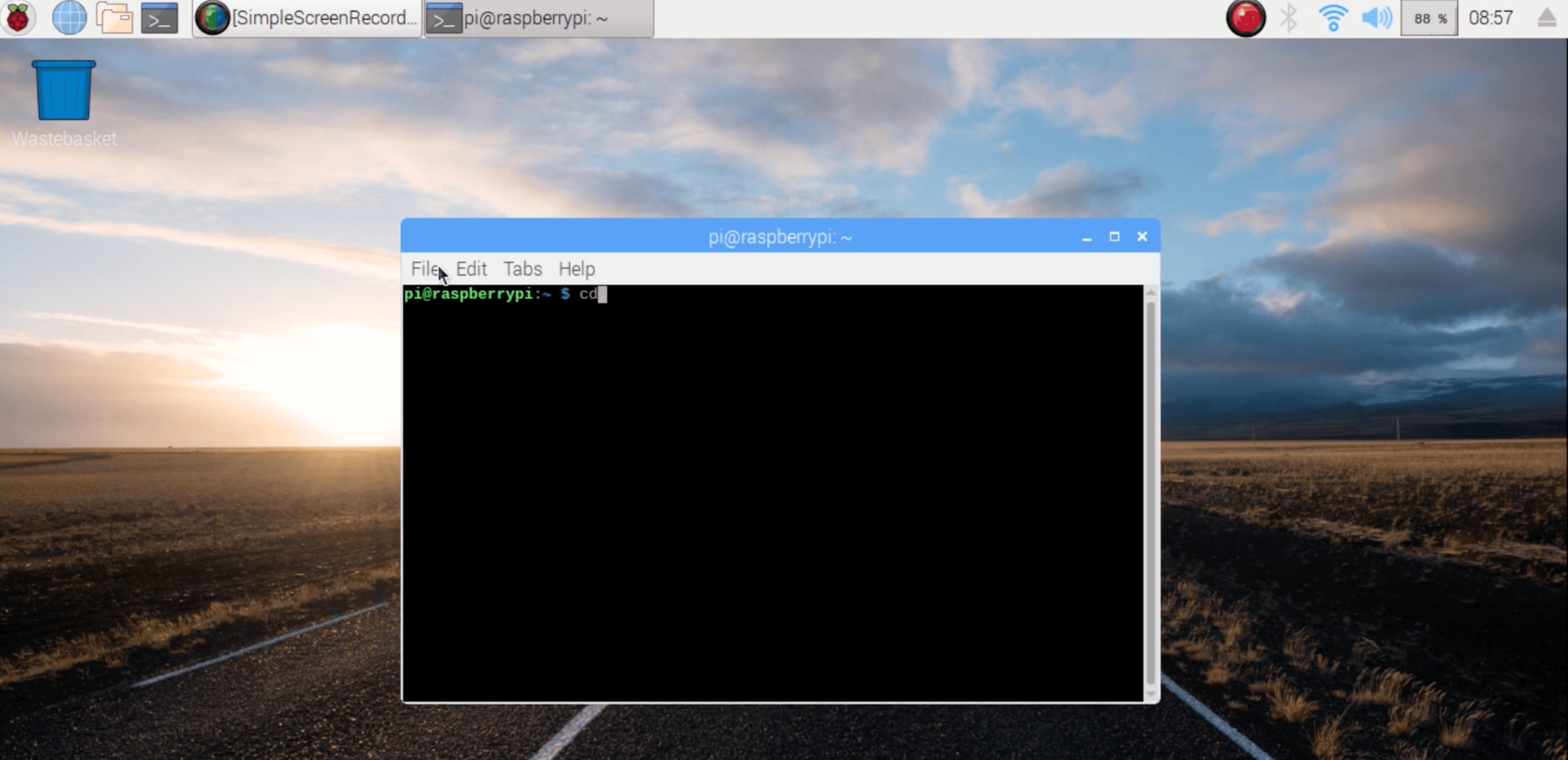Select the pi@raspberrypi taskbar window button
Screen dimensions: 1568x760
click(x=539, y=18)
